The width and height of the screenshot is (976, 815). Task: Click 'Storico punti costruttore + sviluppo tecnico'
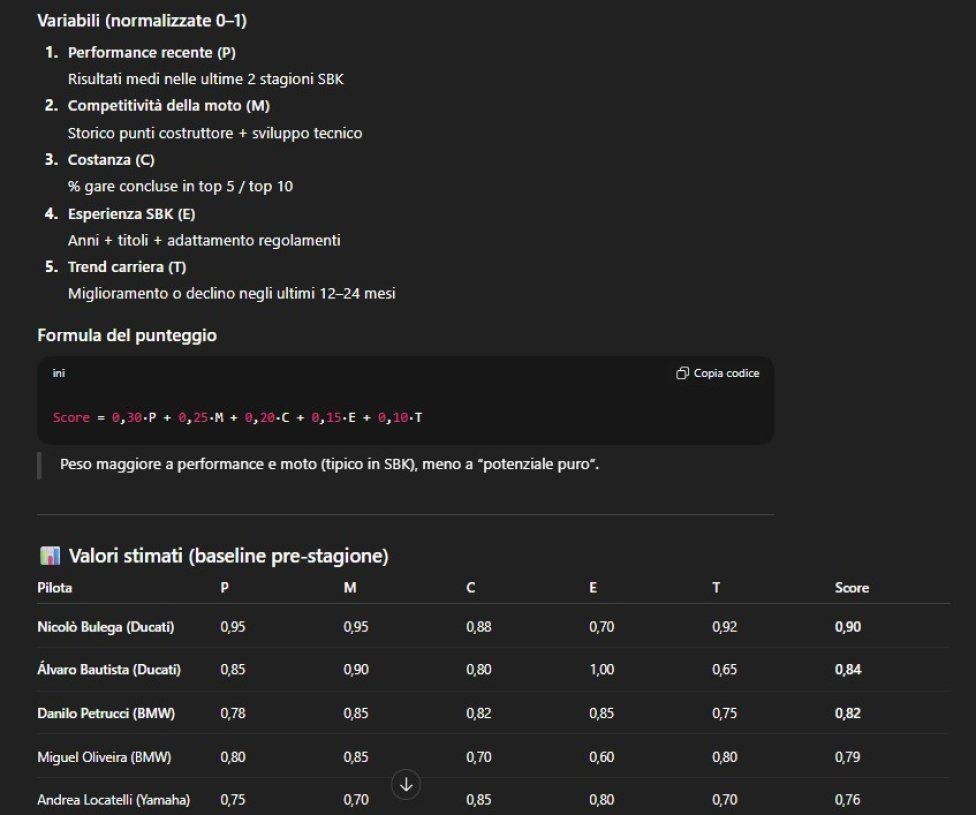point(215,133)
